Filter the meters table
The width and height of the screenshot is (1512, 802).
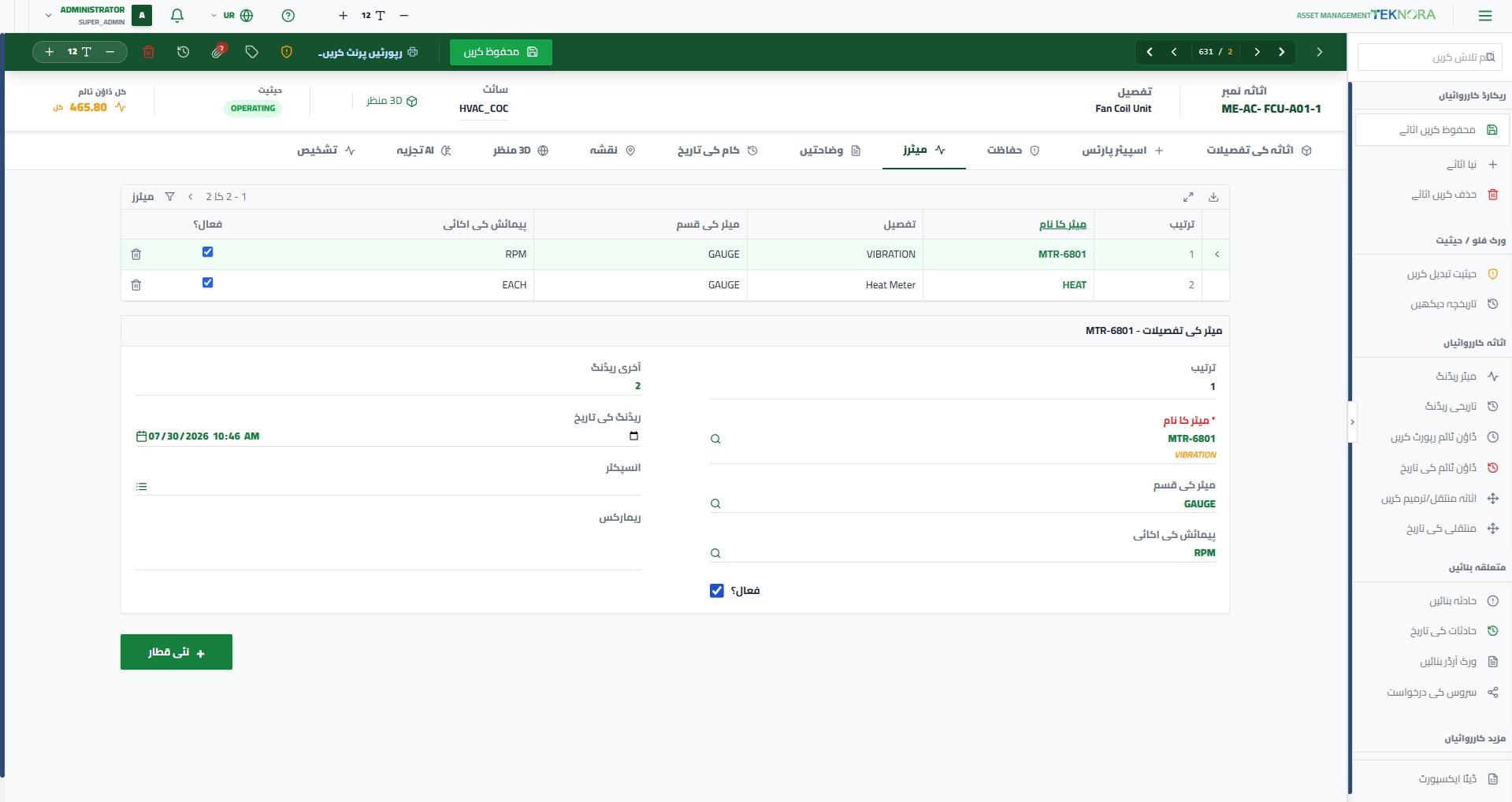click(x=169, y=197)
